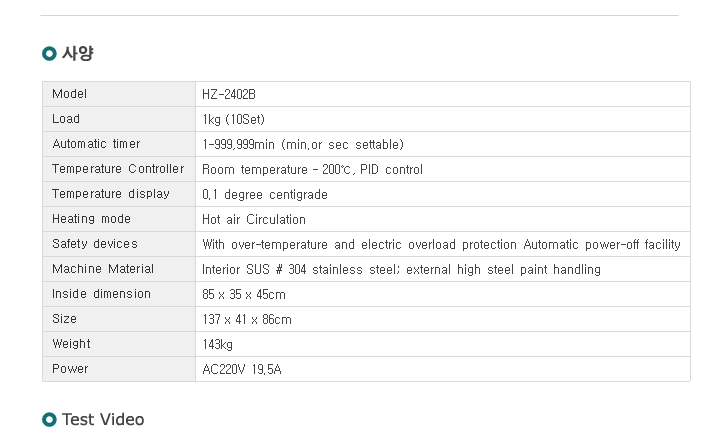The image size is (721, 441).
Task: Click the teal bullet icon beside Test Video
Action: (49, 419)
